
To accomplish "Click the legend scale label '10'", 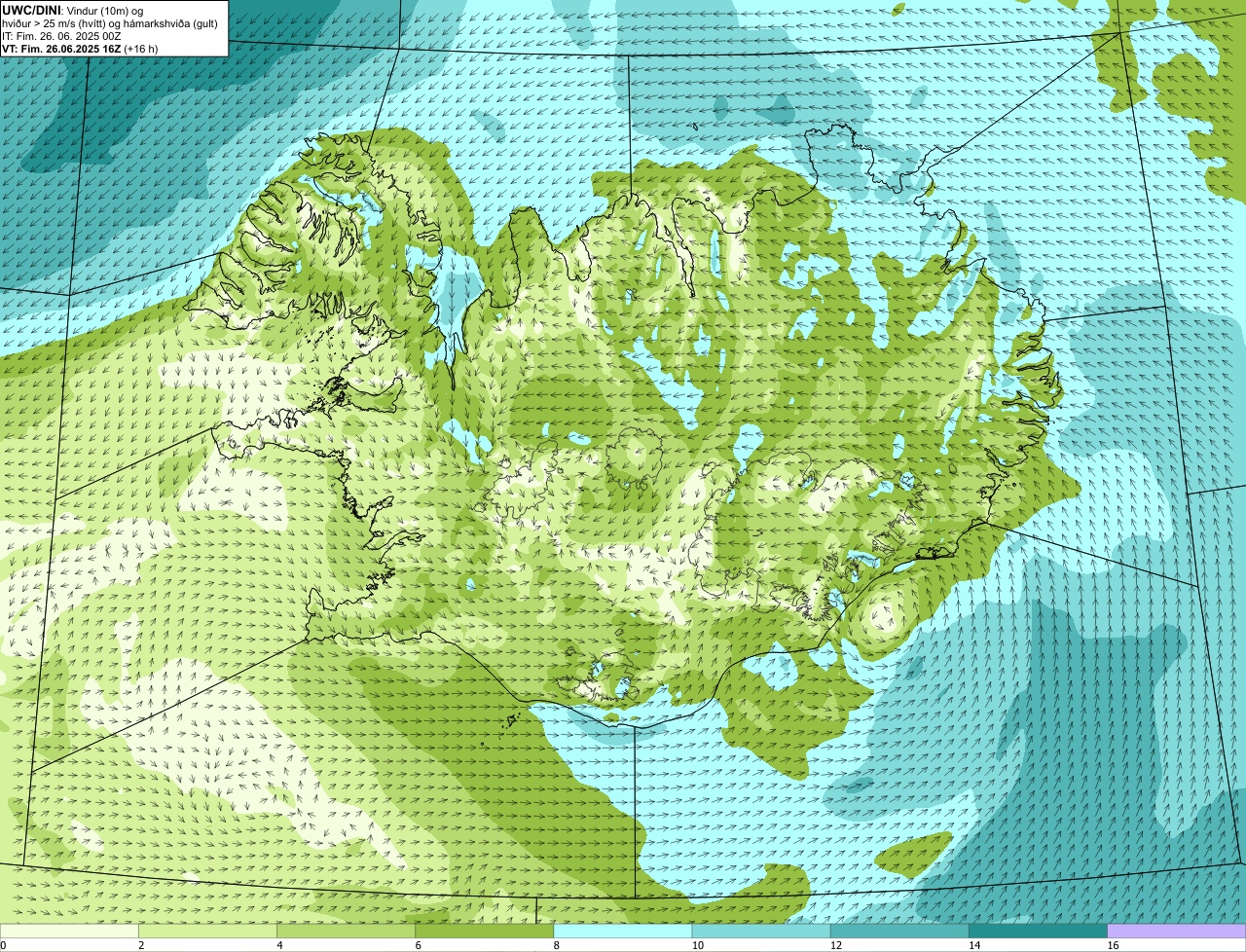I will click(698, 945).
